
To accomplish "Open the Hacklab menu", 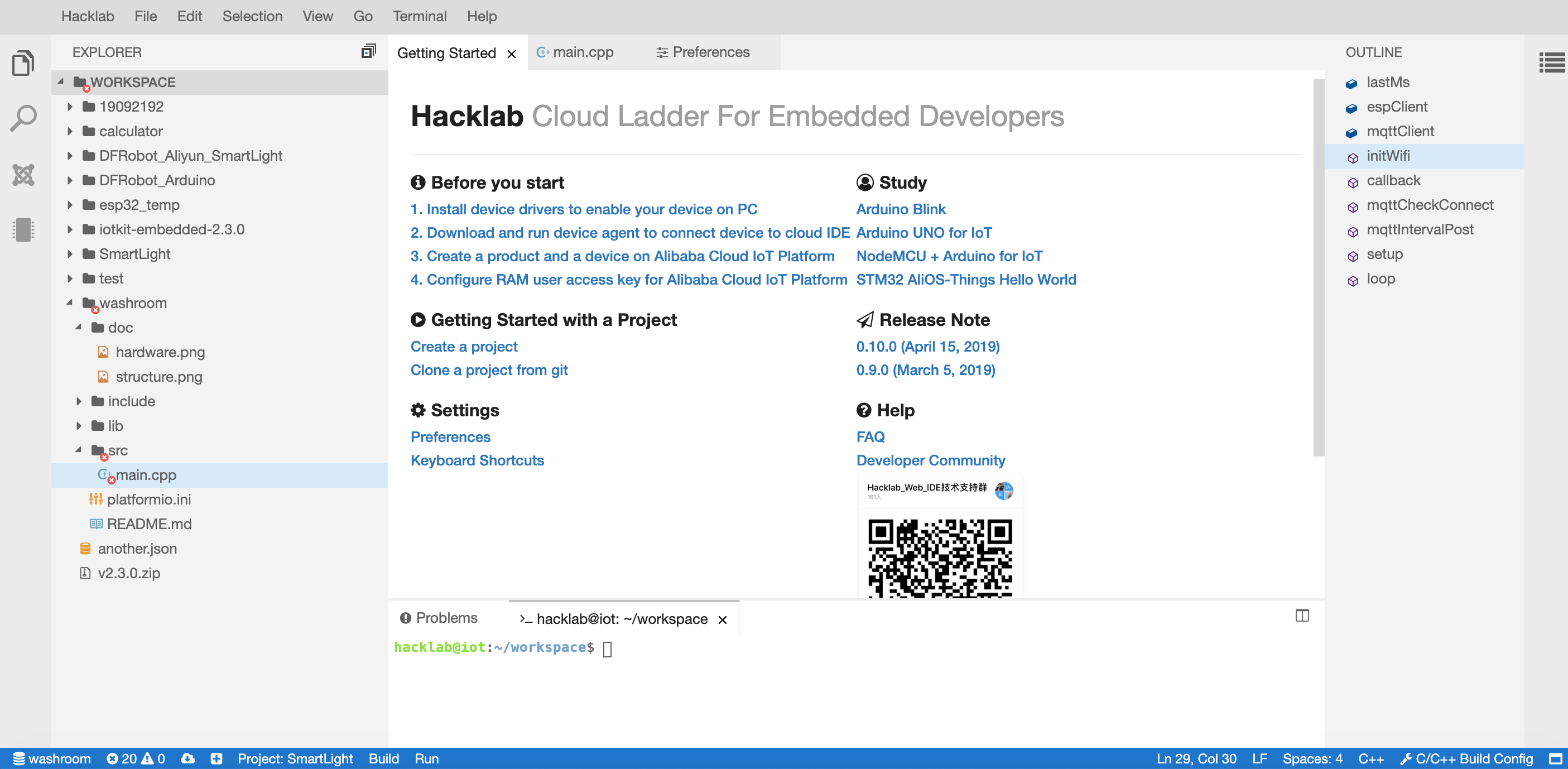I will [x=88, y=16].
